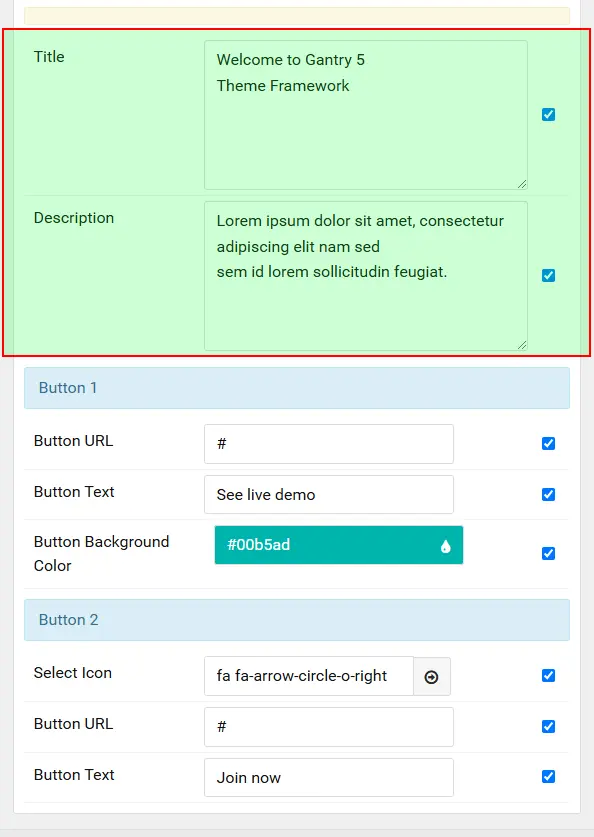Toggle Button 2 URL checkbox
The image size is (594, 837).
click(548, 727)
